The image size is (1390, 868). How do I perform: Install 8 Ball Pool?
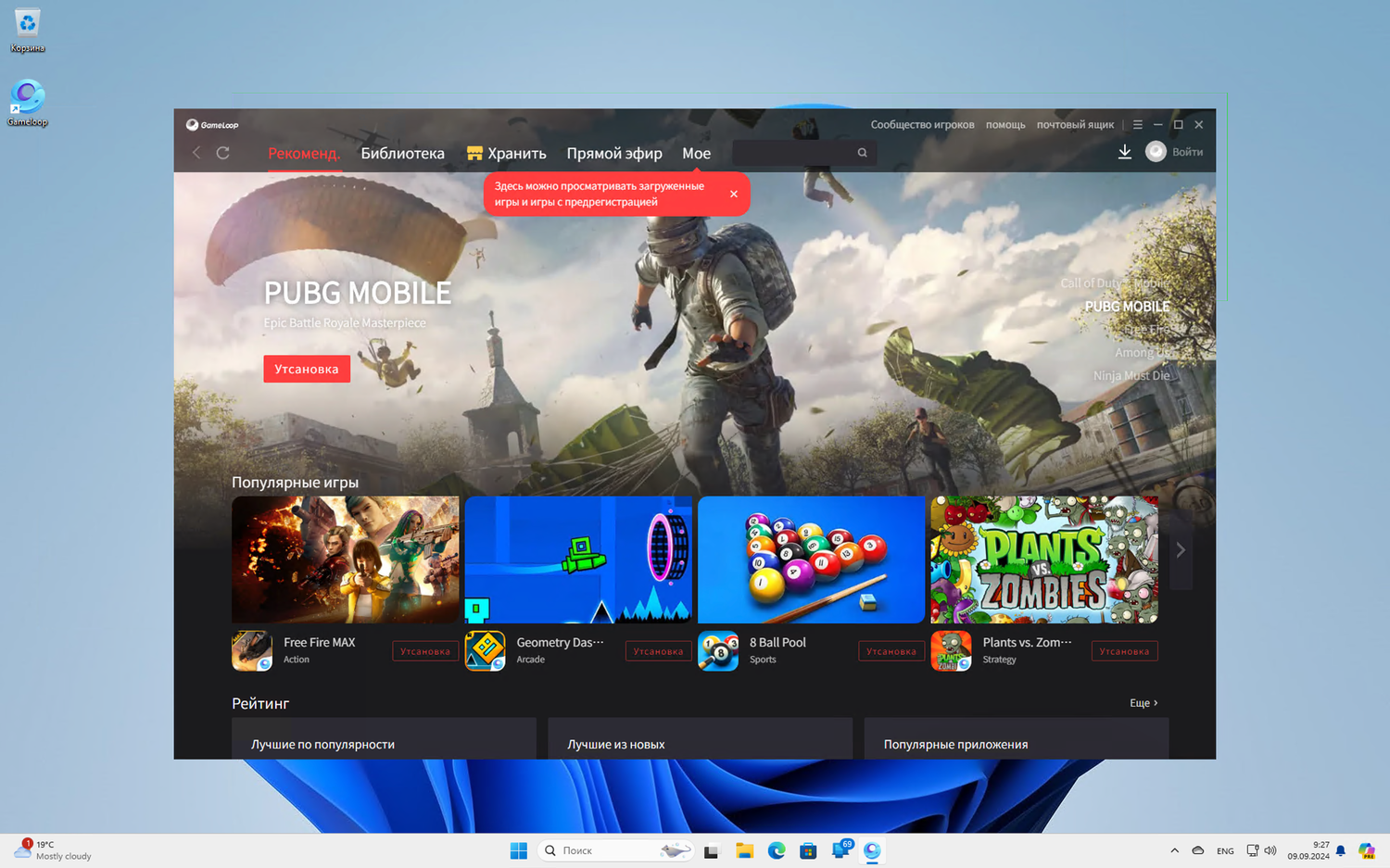click(x=891, y=651)
